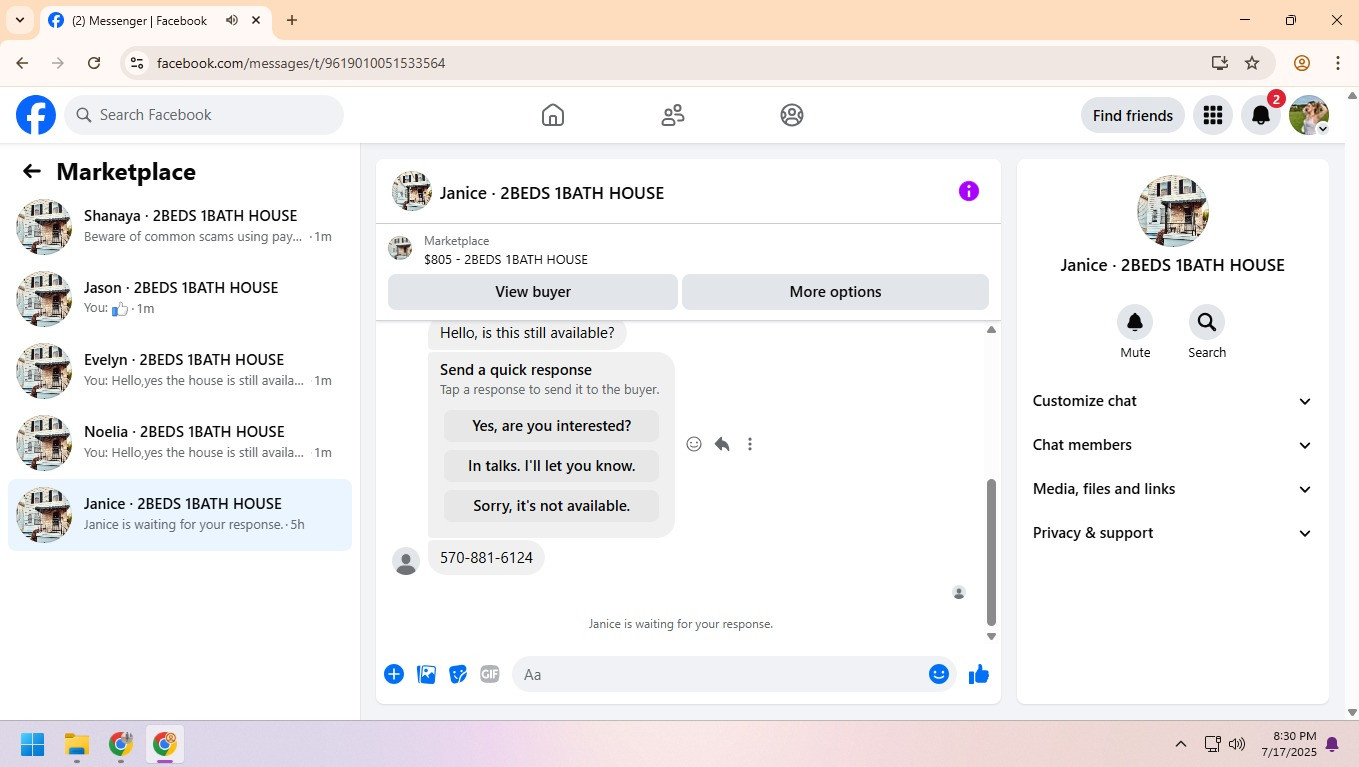The height and width of the screenshot is (767, 1359).
Task: Select the Janice conversation
Action: [x=180, y=515]
